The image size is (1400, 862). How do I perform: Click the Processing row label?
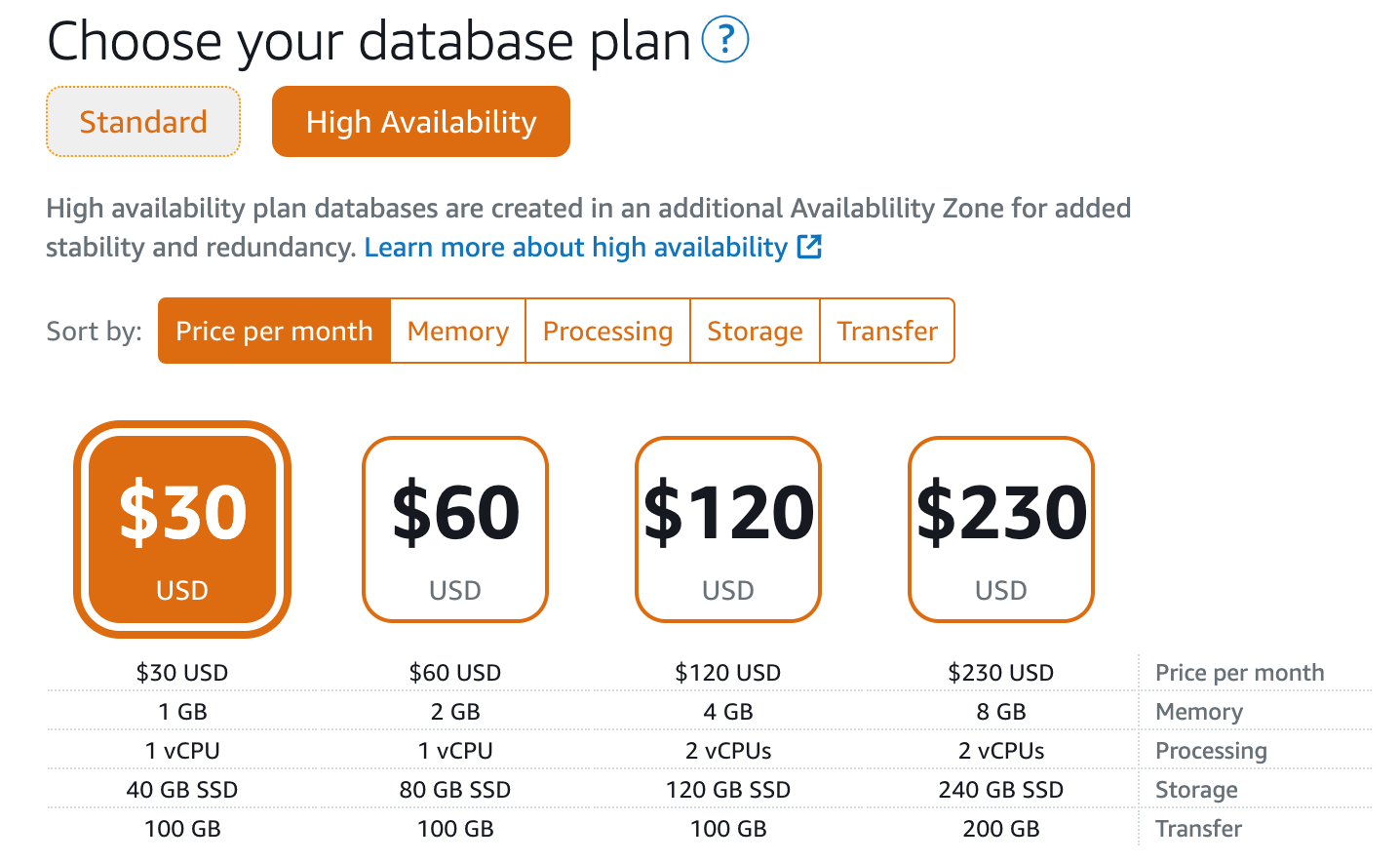[1211, 750]
